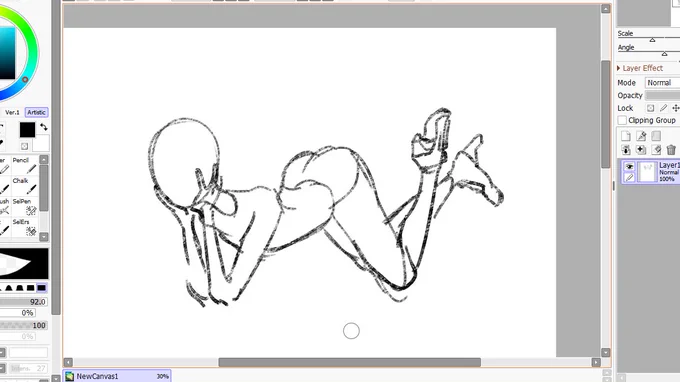Click the min size slider showing 0%

coord(18,313)
